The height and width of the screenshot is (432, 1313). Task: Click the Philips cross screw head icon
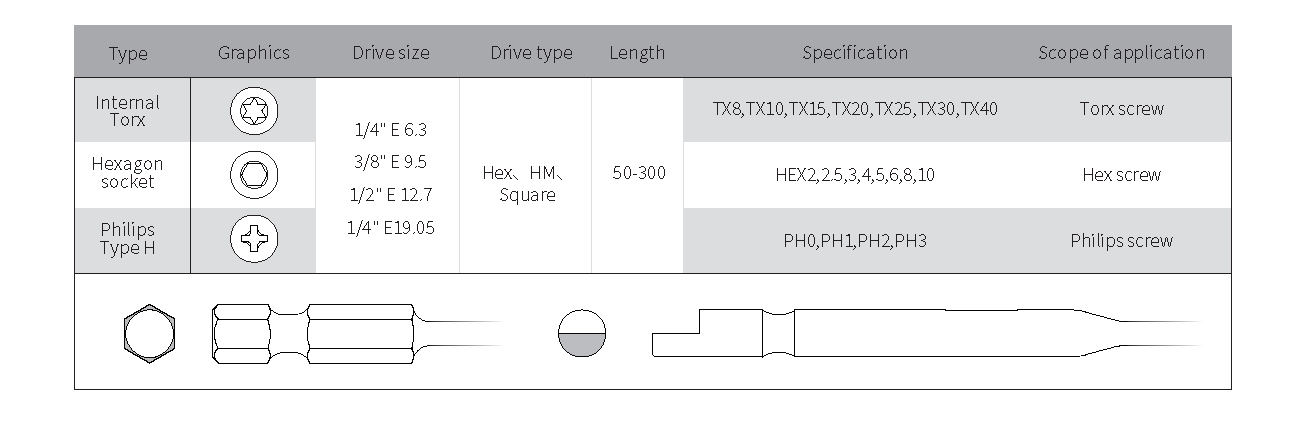[253, 240]
